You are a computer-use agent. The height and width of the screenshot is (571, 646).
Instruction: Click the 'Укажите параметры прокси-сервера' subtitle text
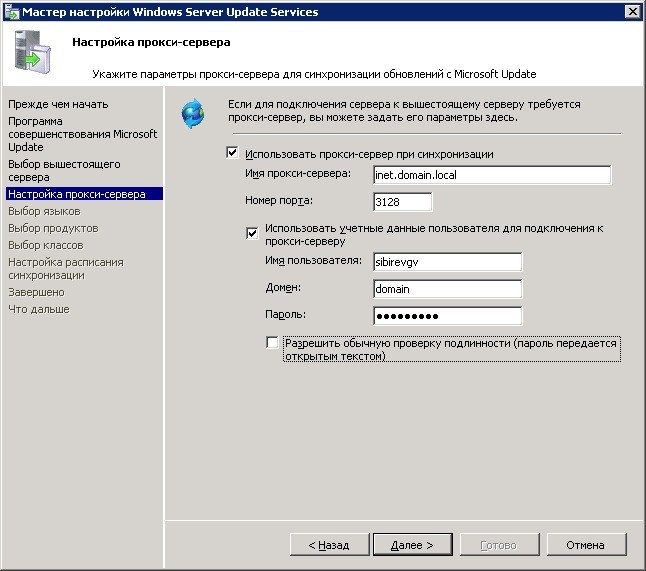[x=314, y=74]
